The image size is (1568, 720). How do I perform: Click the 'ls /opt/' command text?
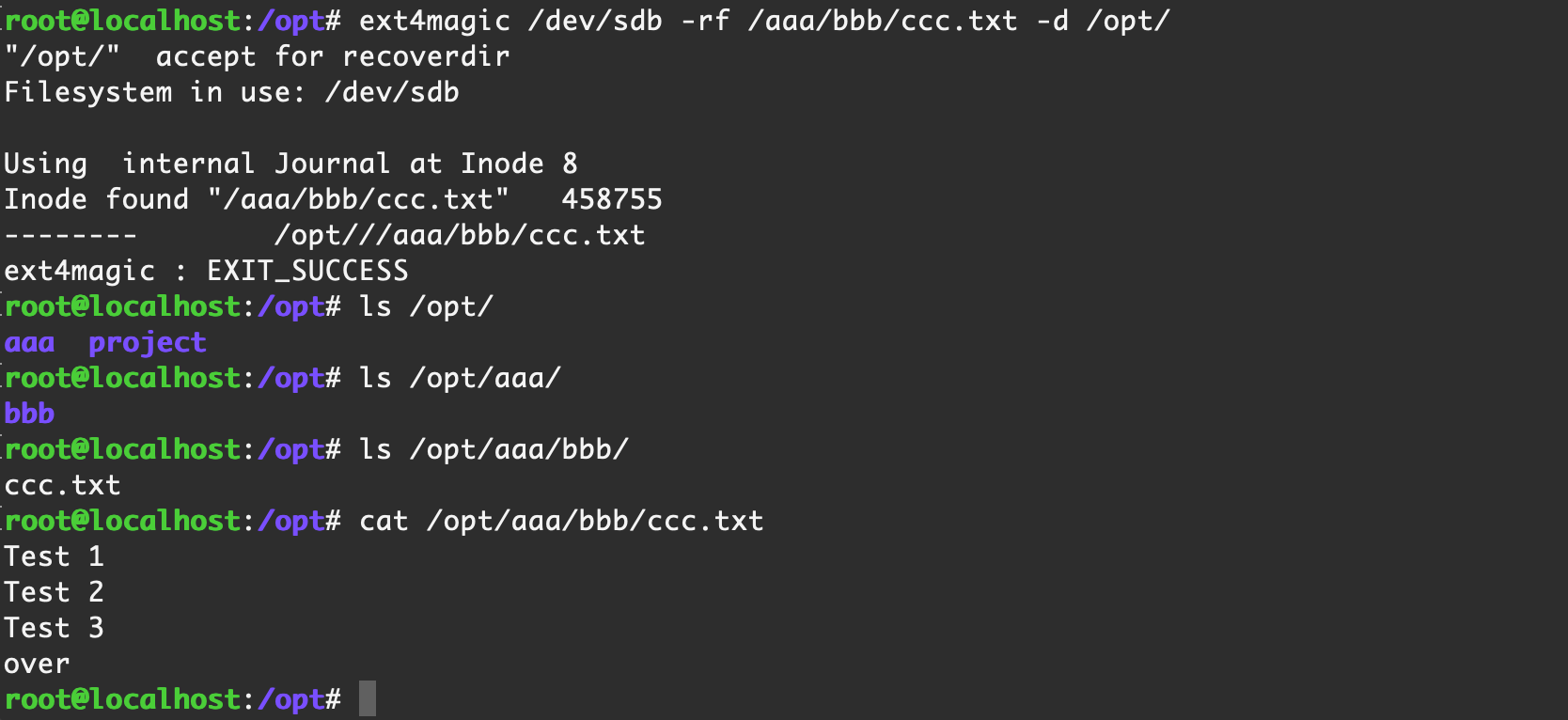pyautogui.click(x=426, y=306)
